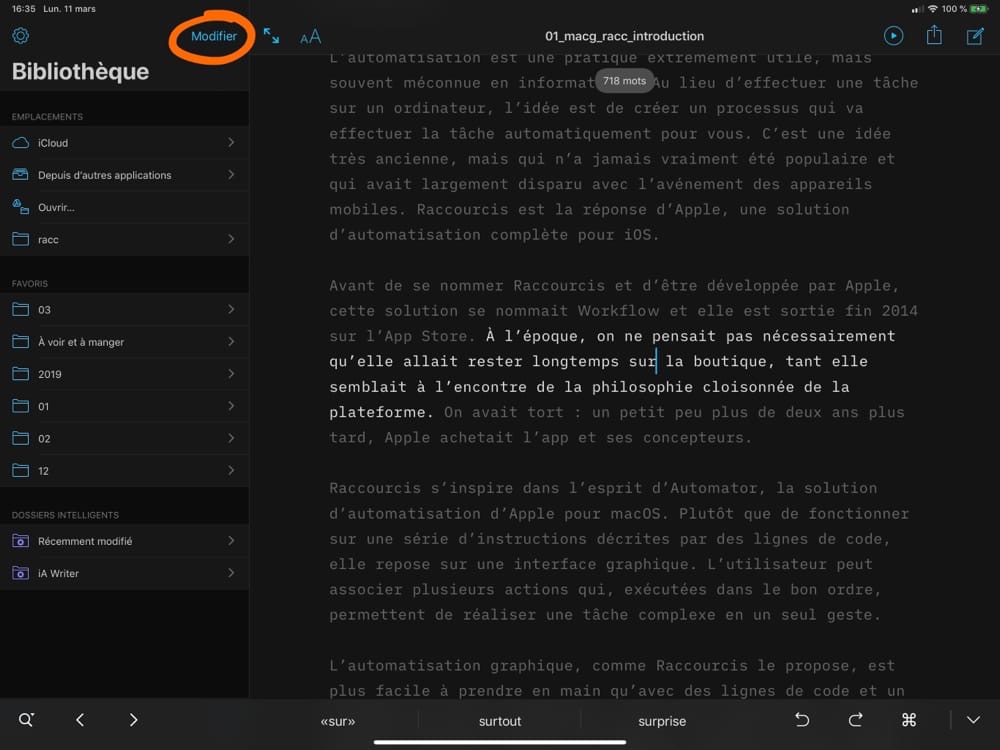
Task: Move cursor left with back arrow
Action: pos(80,720)
